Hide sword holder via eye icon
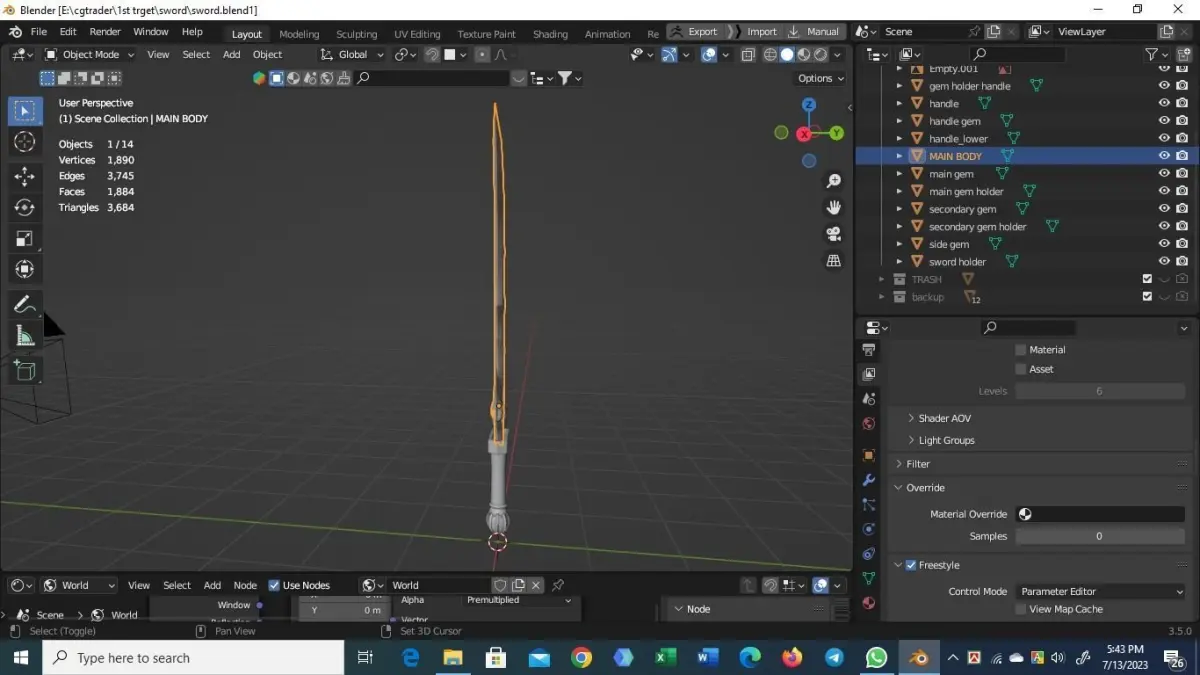Viewport: 1200px width, 675px height. [1164, 261]
